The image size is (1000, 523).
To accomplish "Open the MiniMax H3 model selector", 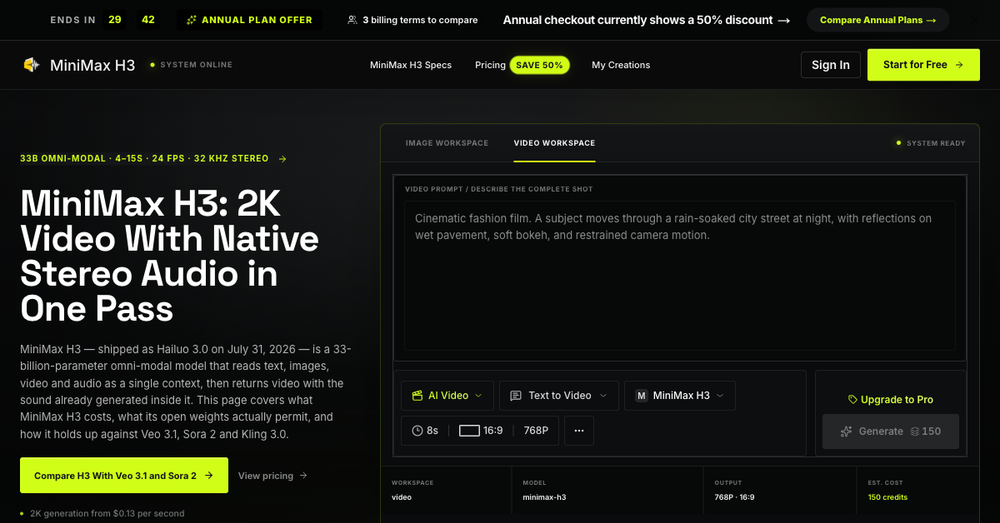I will pyautogui.click(x=680, y=395).
